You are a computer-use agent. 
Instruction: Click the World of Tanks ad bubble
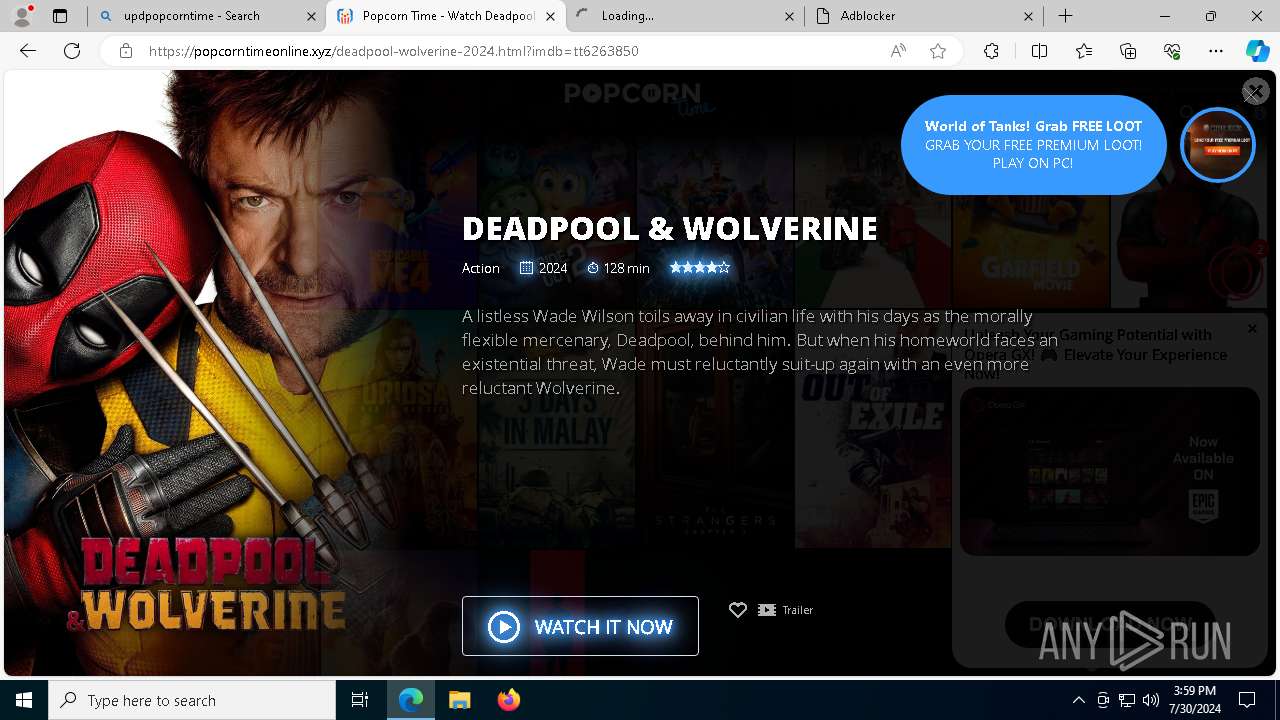pos(1033,145)
